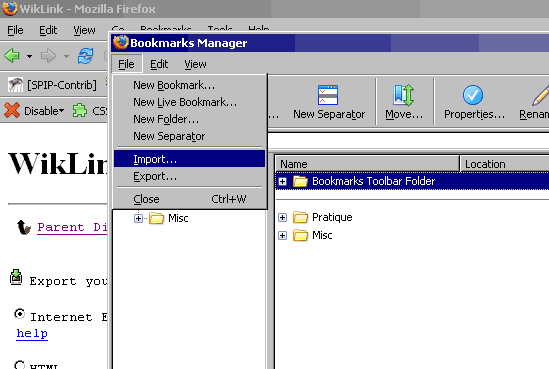
Task: Open Bookmarks Manager Edit menu
Action: tap(159, 64)
